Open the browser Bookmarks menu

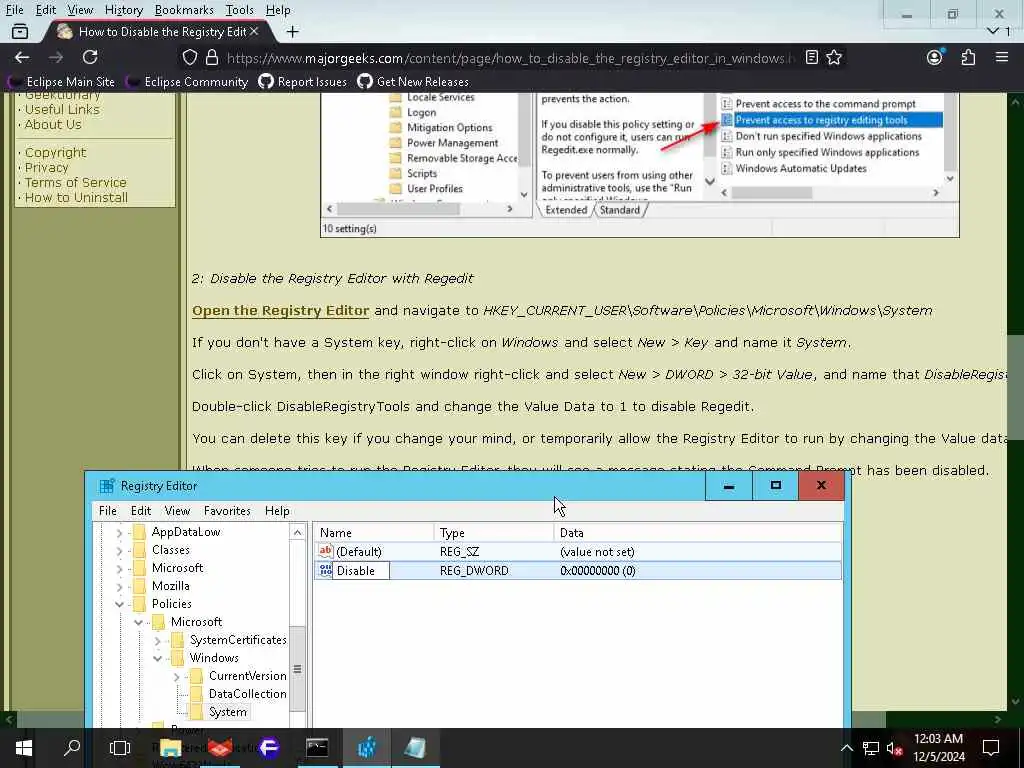[x=184, y=10]
